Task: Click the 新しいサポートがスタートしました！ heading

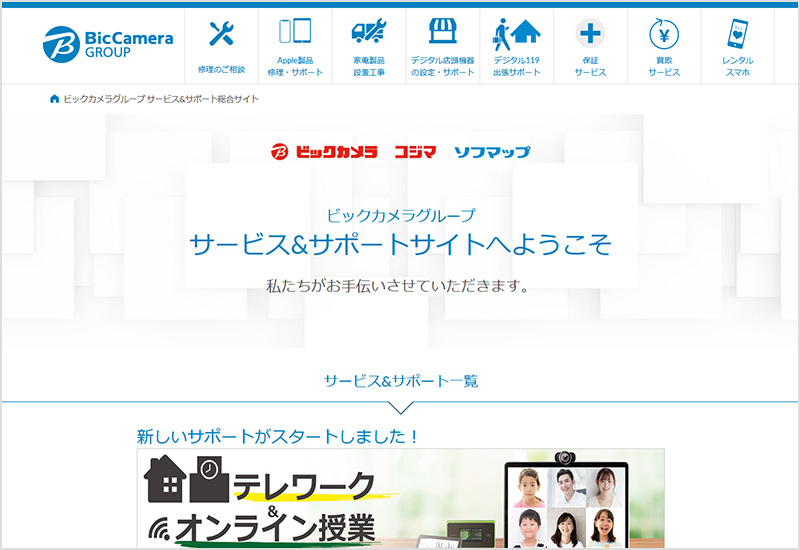Action: 278,436
